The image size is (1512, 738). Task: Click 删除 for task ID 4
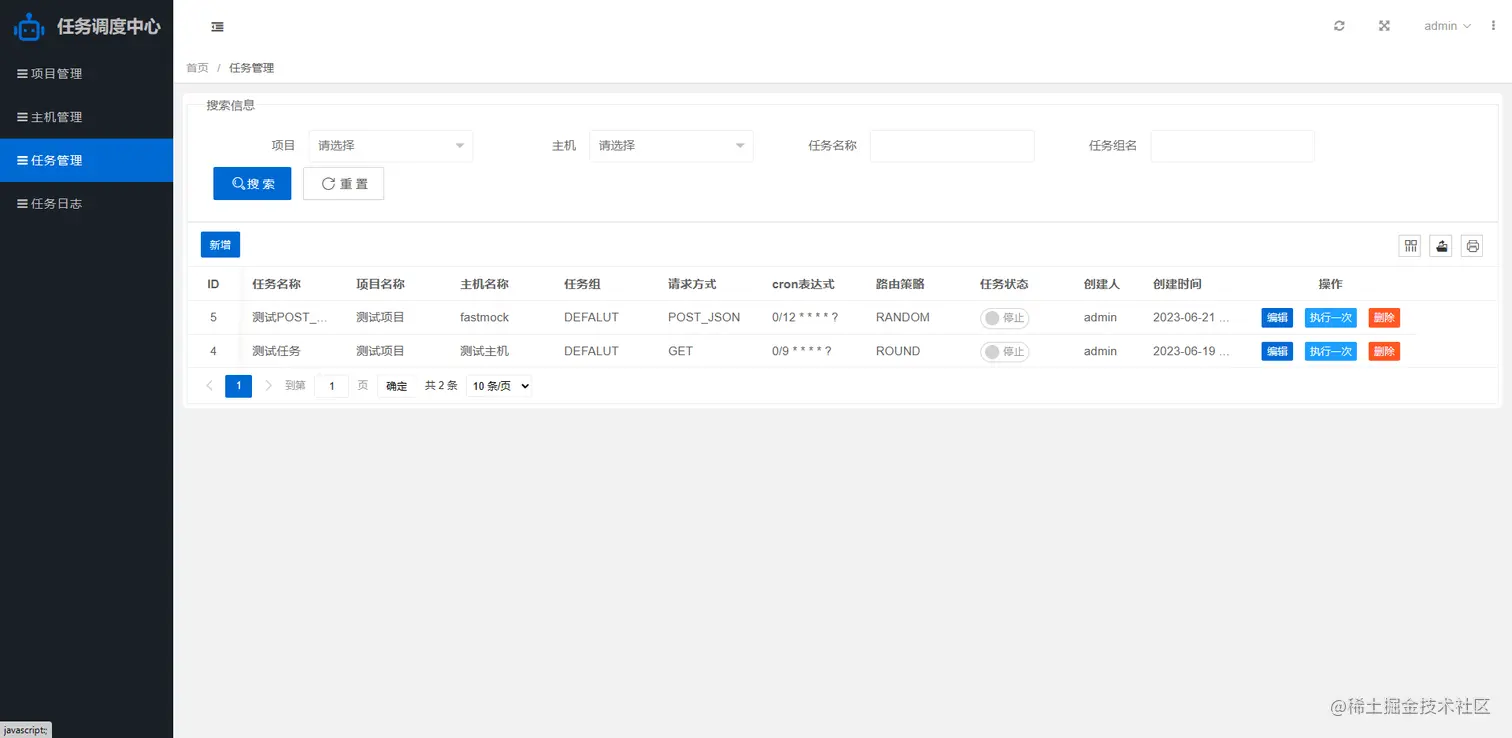coord(1384,352)
